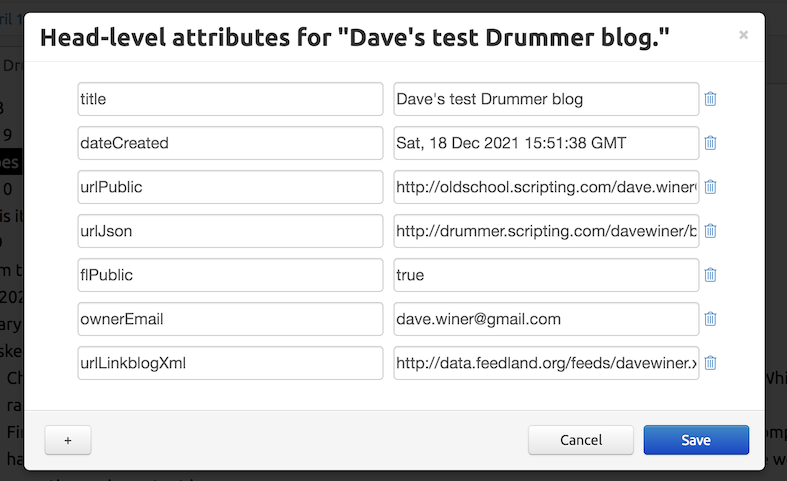Add a new attribute with plus button
Screen dimensions: 787x481
click(x=68, y=440)
